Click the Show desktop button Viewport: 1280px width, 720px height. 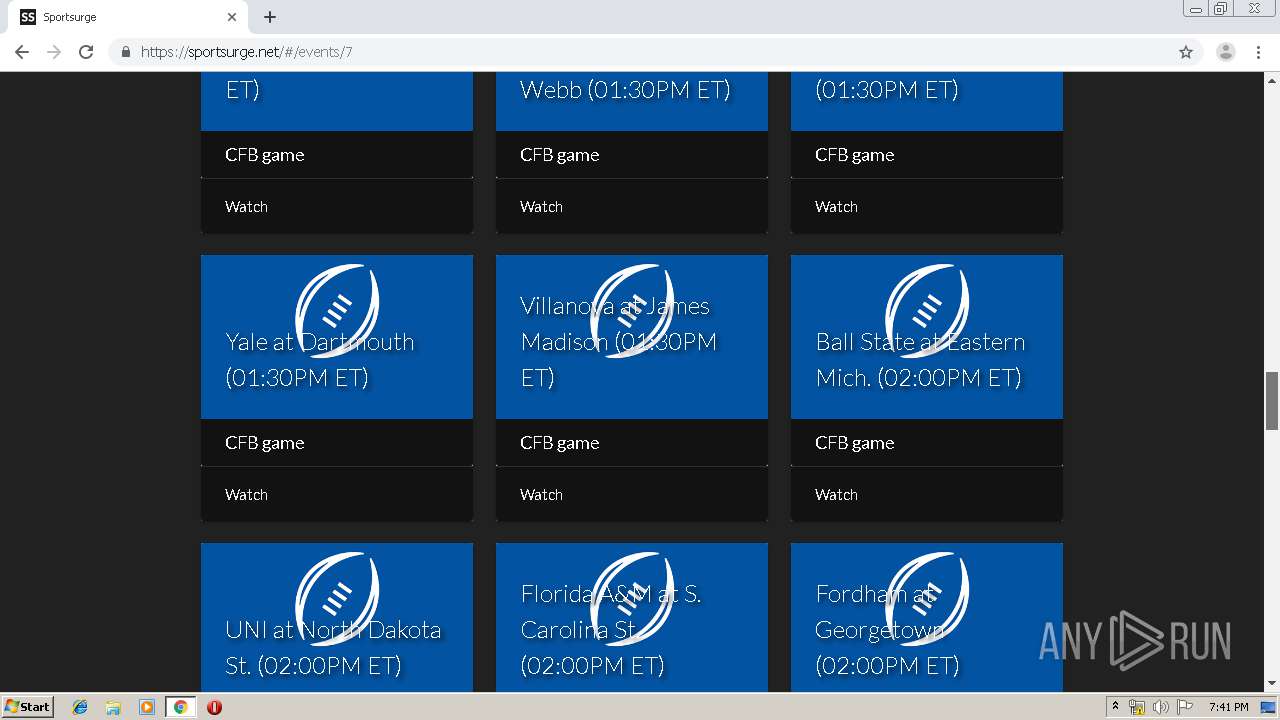[1270, 707]
